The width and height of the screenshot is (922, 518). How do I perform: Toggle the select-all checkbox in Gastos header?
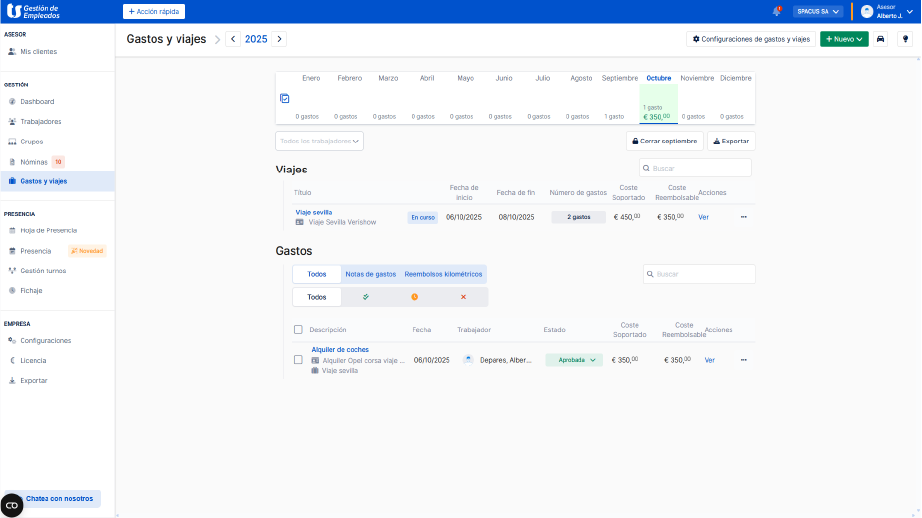click(298, 329)
